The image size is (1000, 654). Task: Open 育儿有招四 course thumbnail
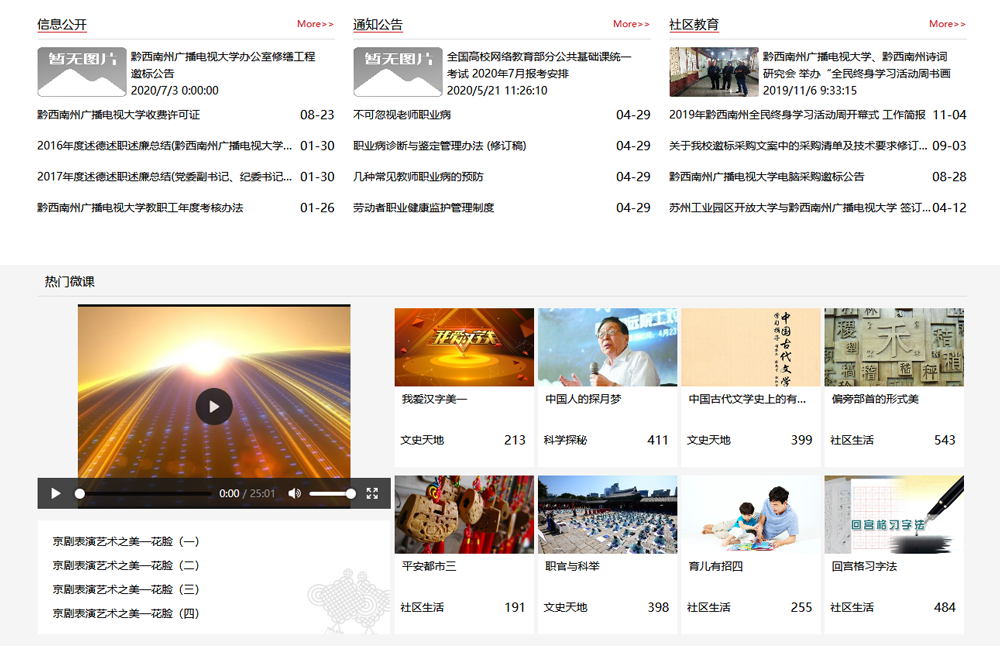(x=750, y=514)
